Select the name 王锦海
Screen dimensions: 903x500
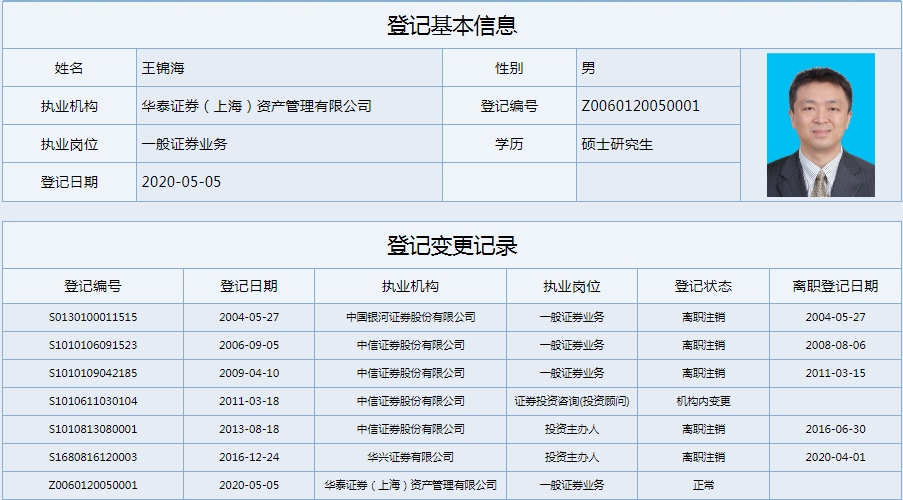(163, 68)
